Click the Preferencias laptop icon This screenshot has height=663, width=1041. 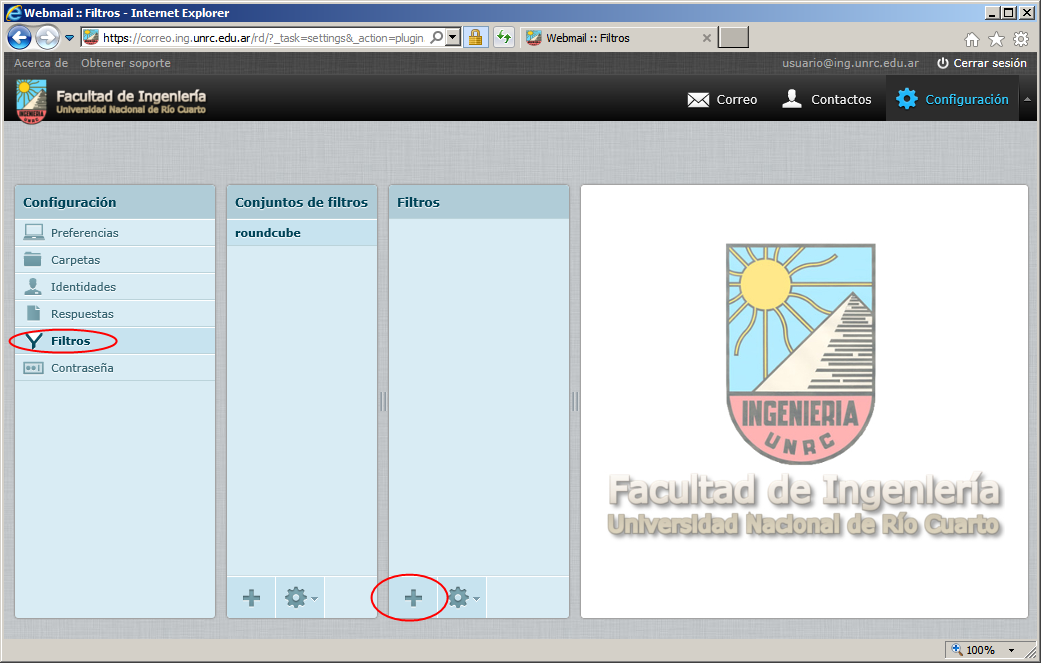[33, 232]
